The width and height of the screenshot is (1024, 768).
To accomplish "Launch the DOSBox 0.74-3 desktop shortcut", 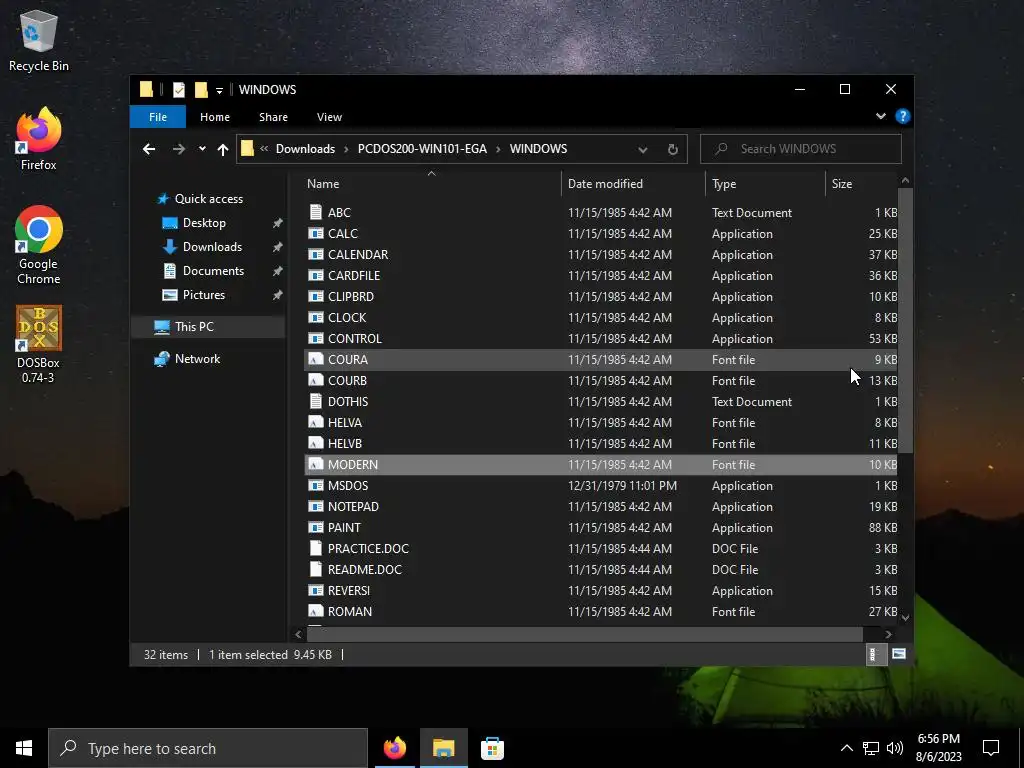I will pyautogui.click(x=39, y=344).
